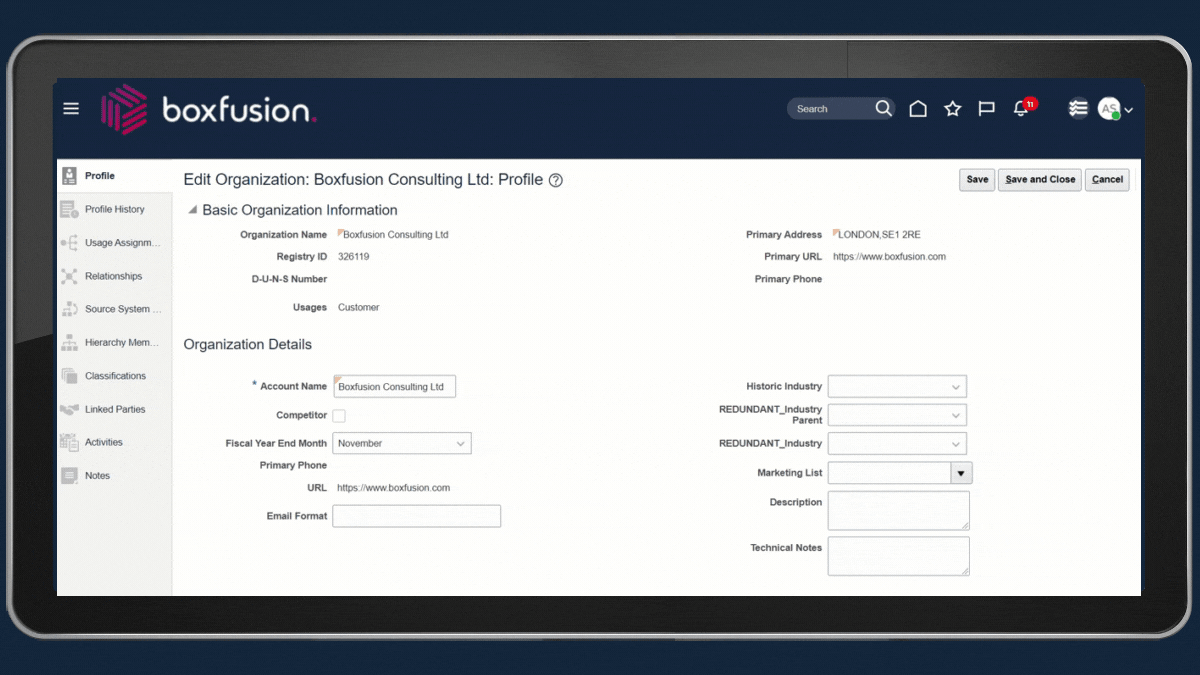The height and width of the screenshot is (675, 1200).
Task: Toggle the Competitor checkbox
Action: tap(339, 416)
